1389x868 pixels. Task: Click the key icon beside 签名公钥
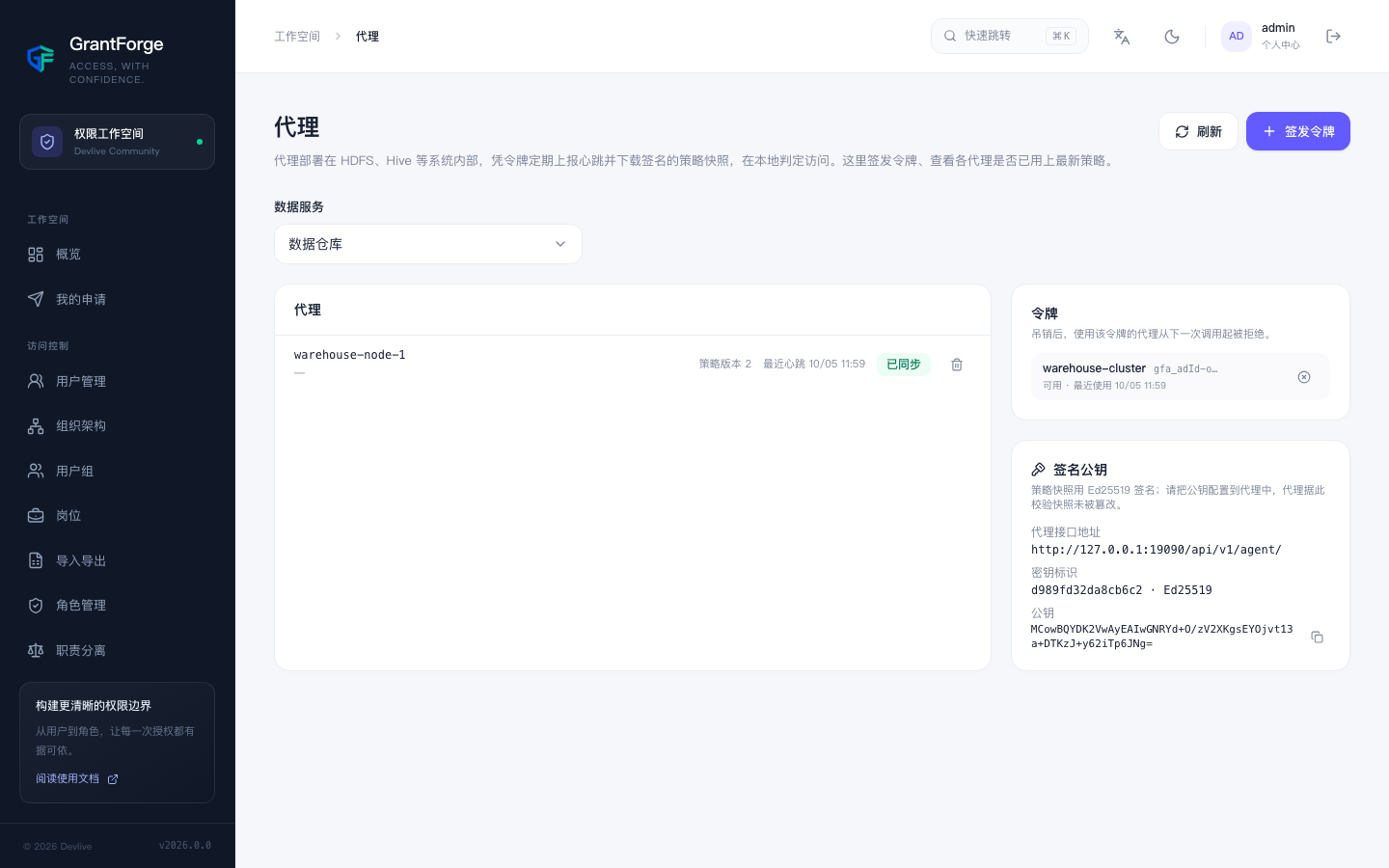(1039, 470)
